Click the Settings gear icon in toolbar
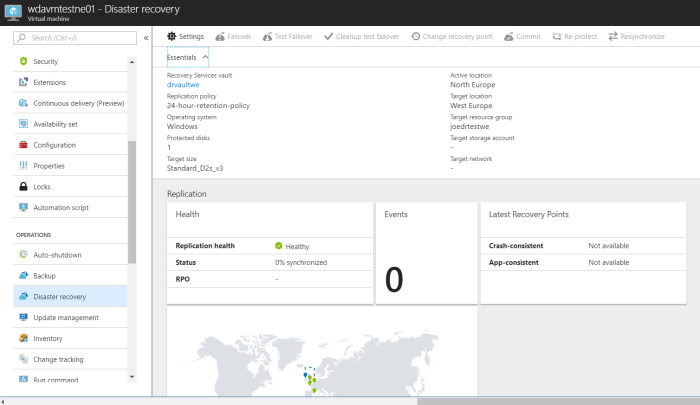 171,37
